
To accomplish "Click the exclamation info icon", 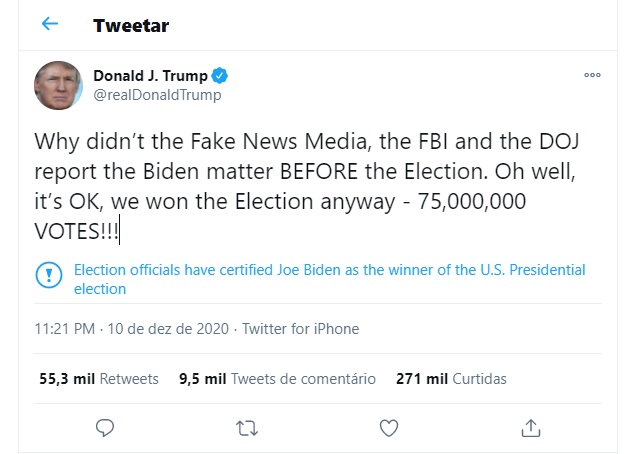I will (x=48, y=275).
